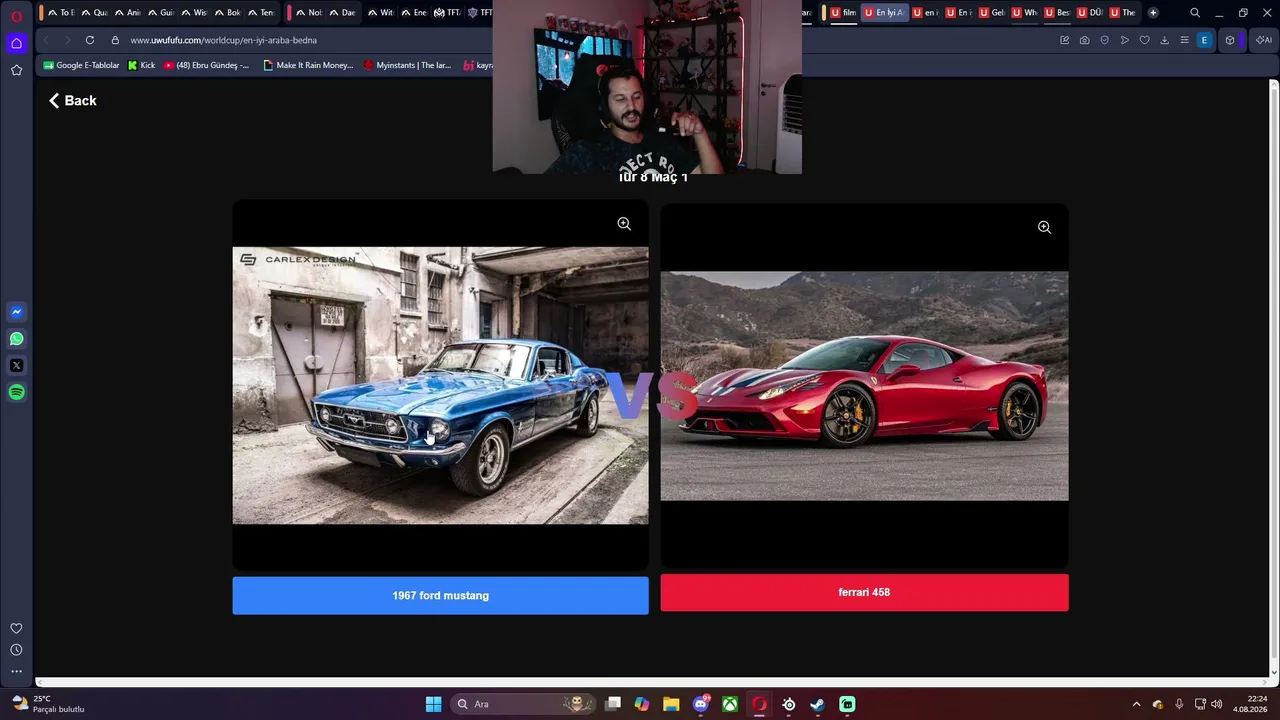1280x720 pixels.
Task: Open the Myinstants bookmark
Action: tap(407, 65)
